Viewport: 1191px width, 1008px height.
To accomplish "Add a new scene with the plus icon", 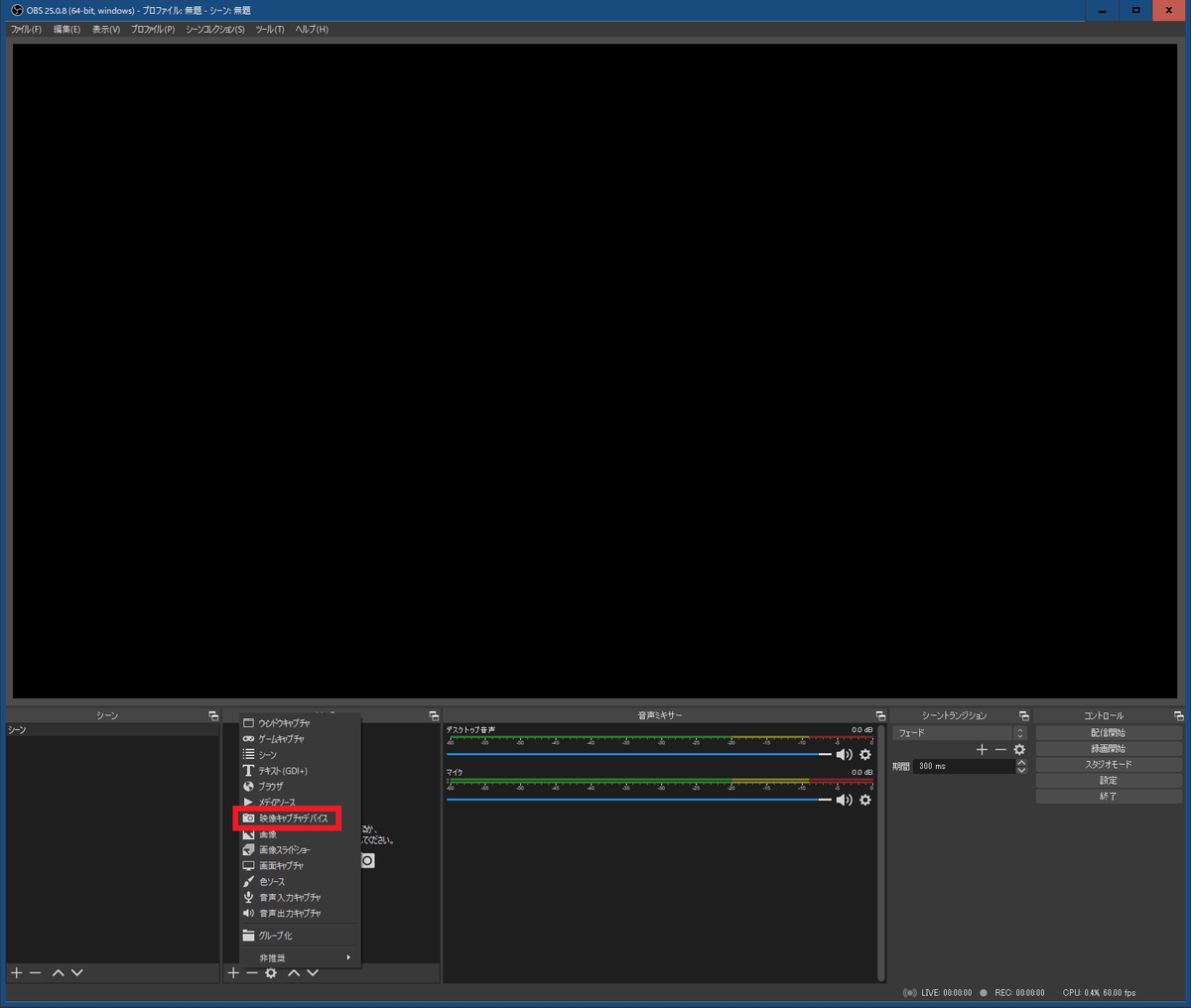I will 16,973.
